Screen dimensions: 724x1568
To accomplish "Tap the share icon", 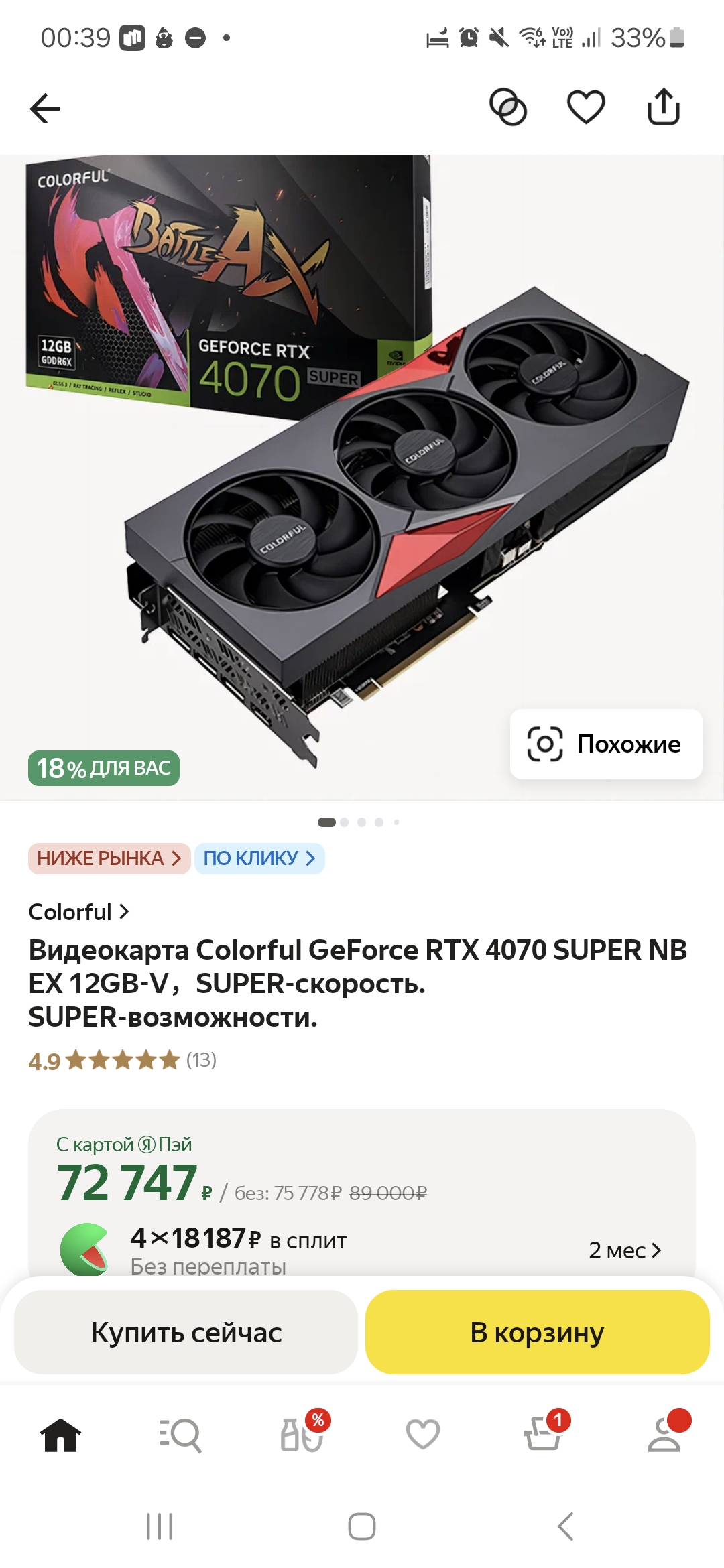I will coord(664,107).
